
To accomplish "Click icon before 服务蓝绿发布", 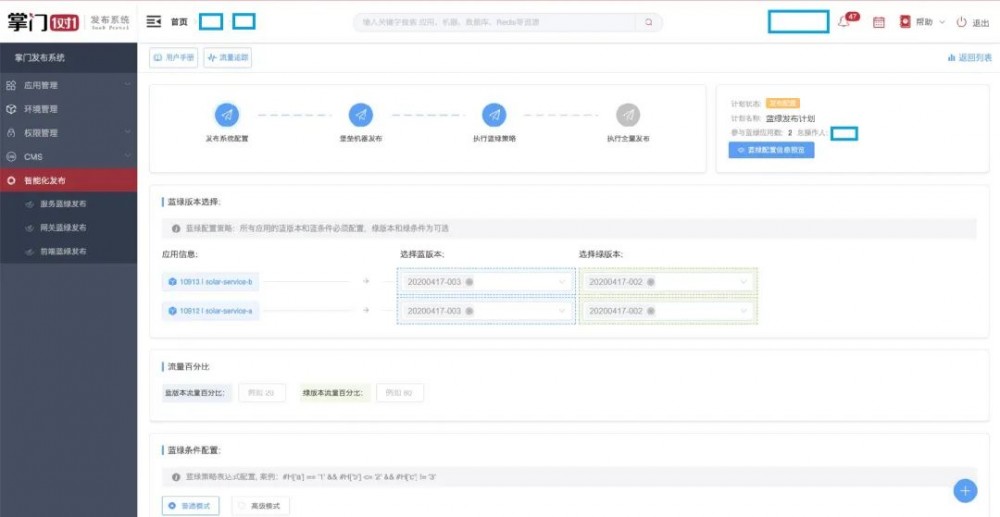I will [x=29, y=204].
